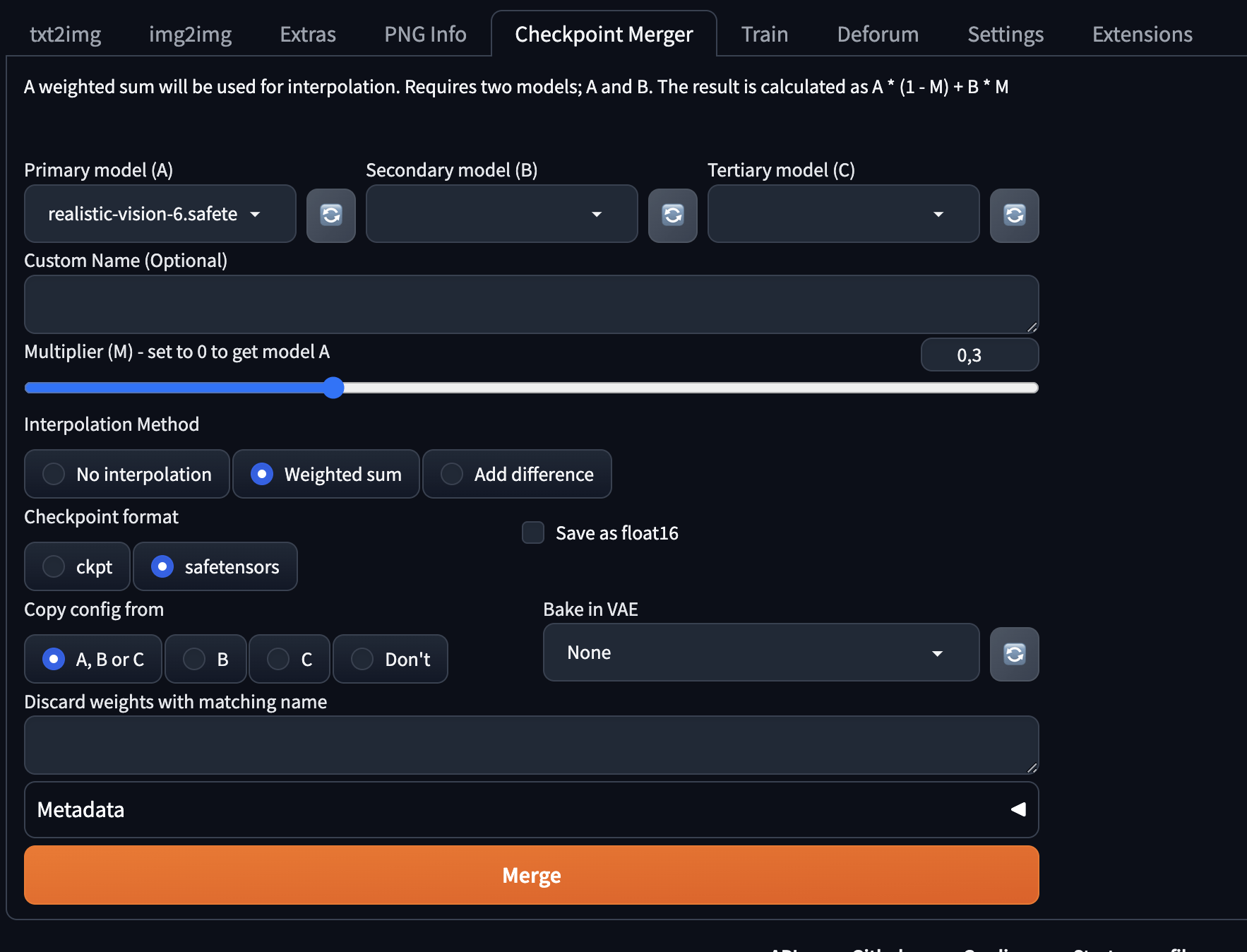Click the Multiplier (M) slider handle
1247x952 pixels.
click(x=333, y=388)
